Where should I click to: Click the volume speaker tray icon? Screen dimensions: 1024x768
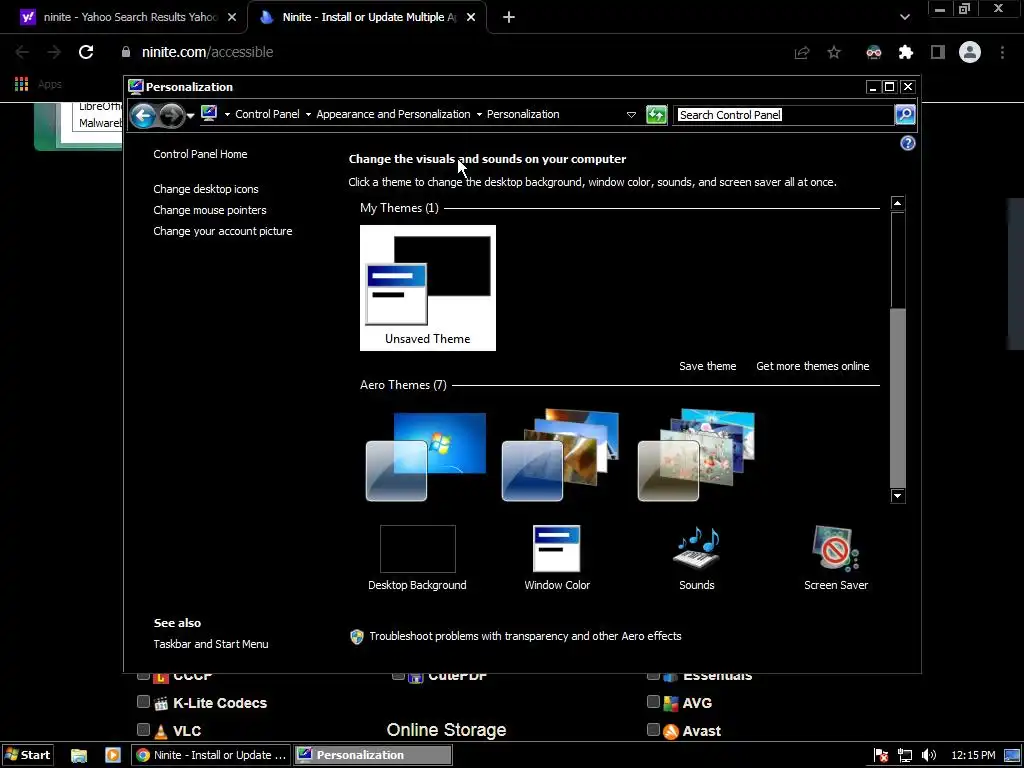(929, 756)
